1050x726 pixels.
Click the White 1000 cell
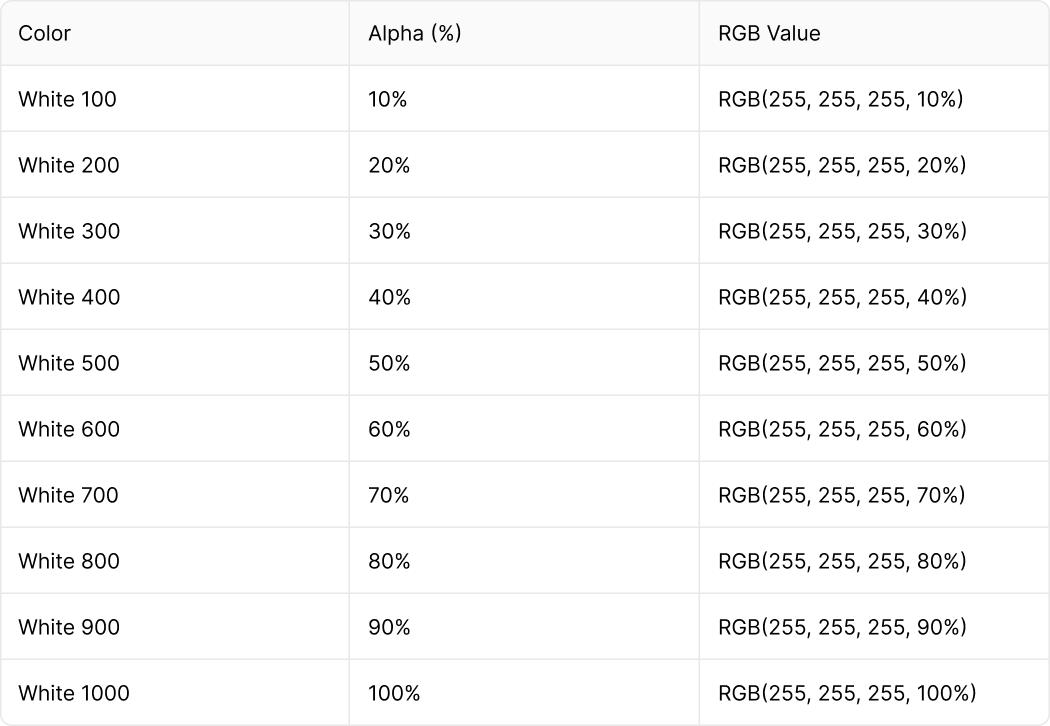point(73,693)
